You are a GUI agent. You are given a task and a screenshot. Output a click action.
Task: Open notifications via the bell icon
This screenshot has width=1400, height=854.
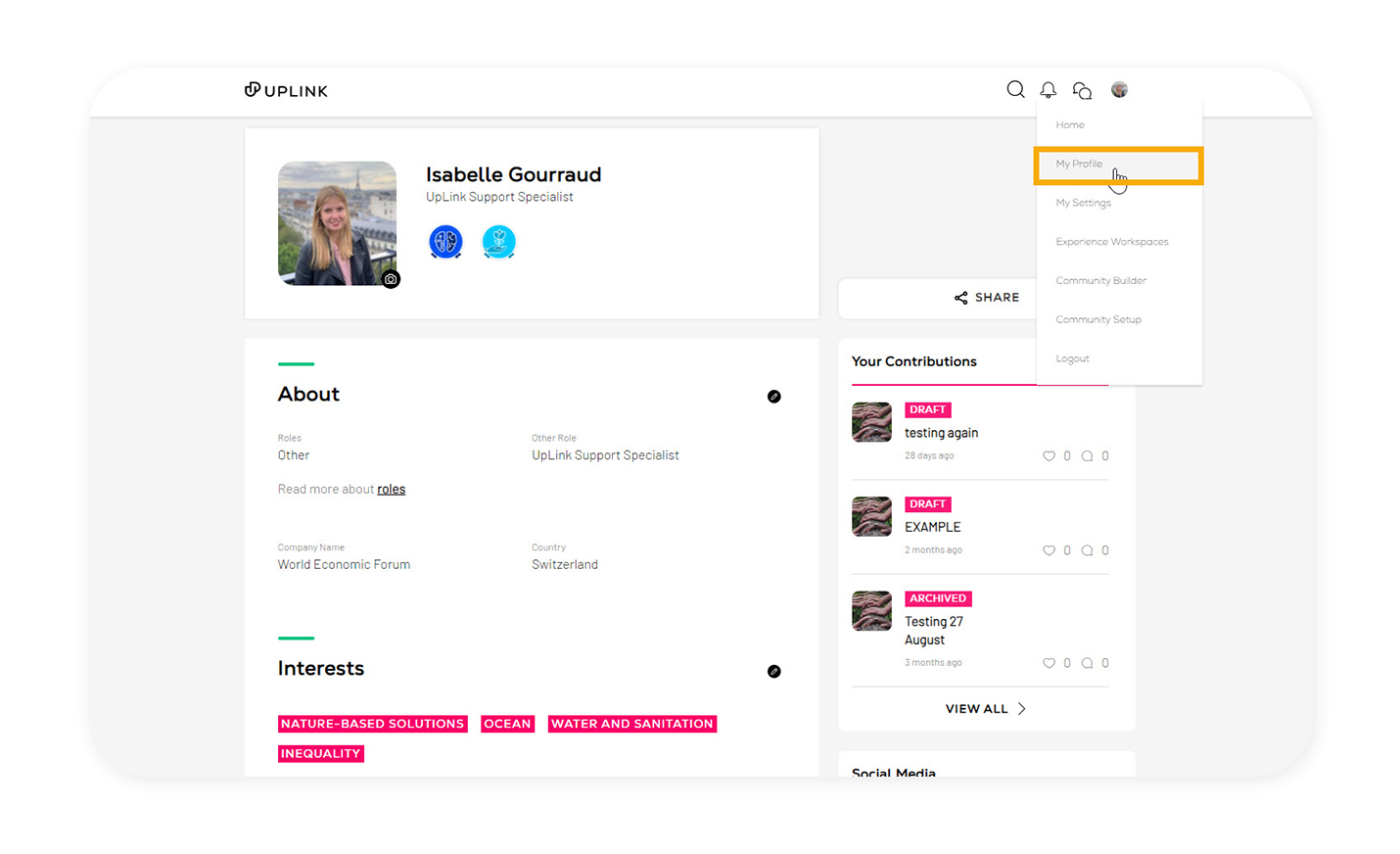tap(1048, 89)
